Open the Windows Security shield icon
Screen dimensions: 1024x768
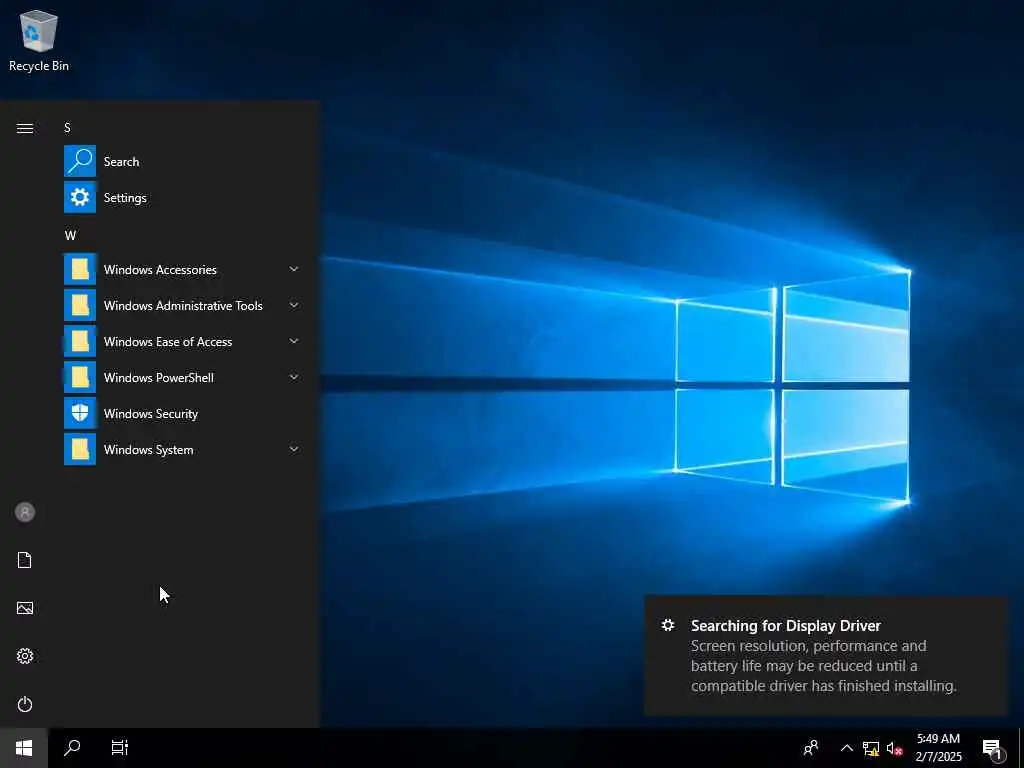point(80,413)
